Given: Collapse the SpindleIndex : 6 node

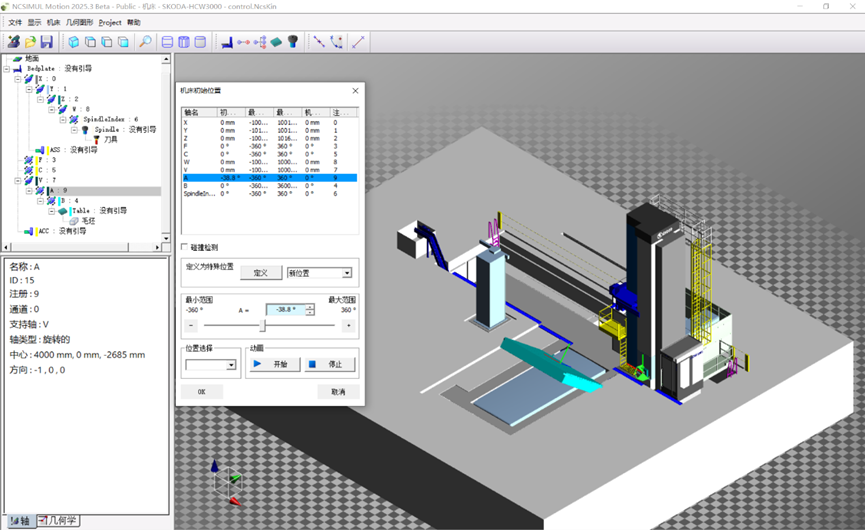Looking at the screenshot, I should point(63,120).
